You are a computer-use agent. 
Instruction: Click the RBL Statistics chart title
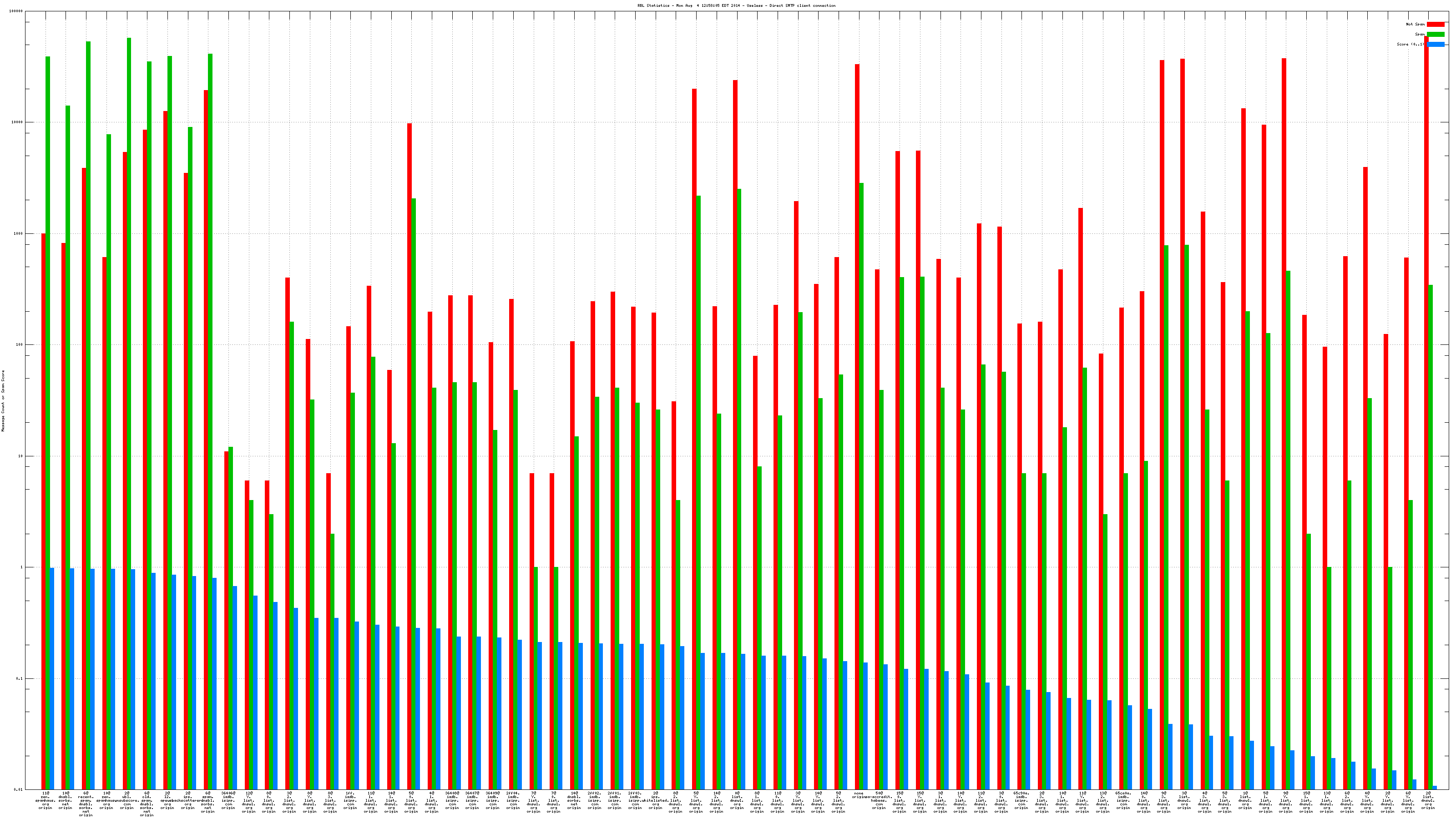point(736,5)
